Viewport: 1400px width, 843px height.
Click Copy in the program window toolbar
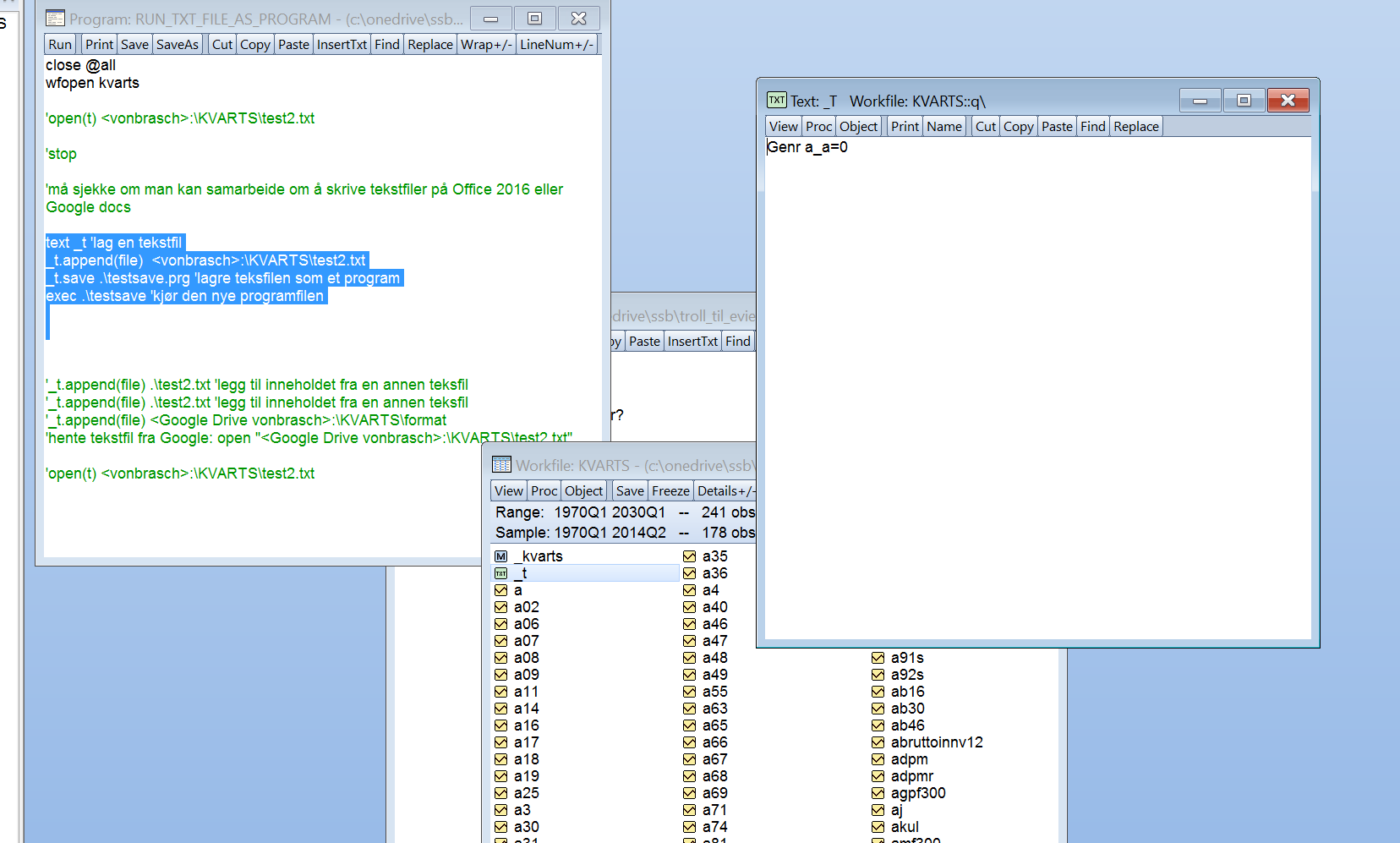pyautogui.click(x=254, y=44)
